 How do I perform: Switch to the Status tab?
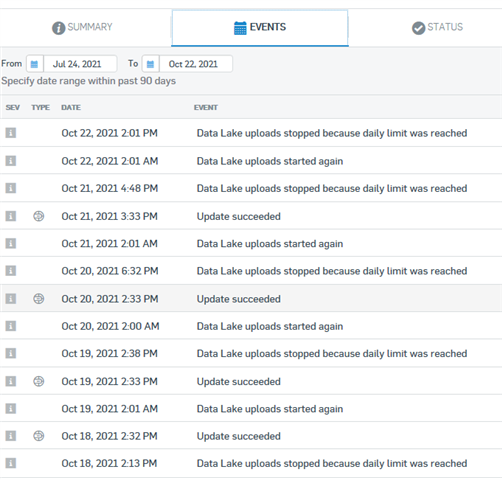click(437, 27)
